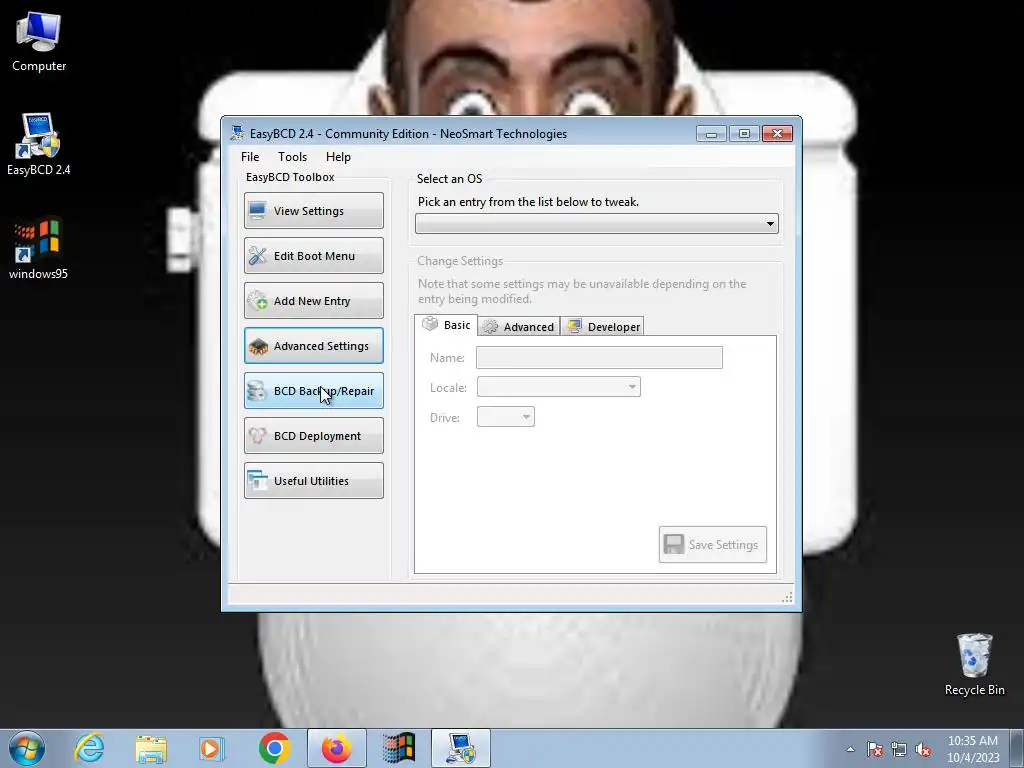This screenshot has height=768, width=1024.
Task: Open View Settings in EasyBCD toolbox
Action: tap(313, 210)
